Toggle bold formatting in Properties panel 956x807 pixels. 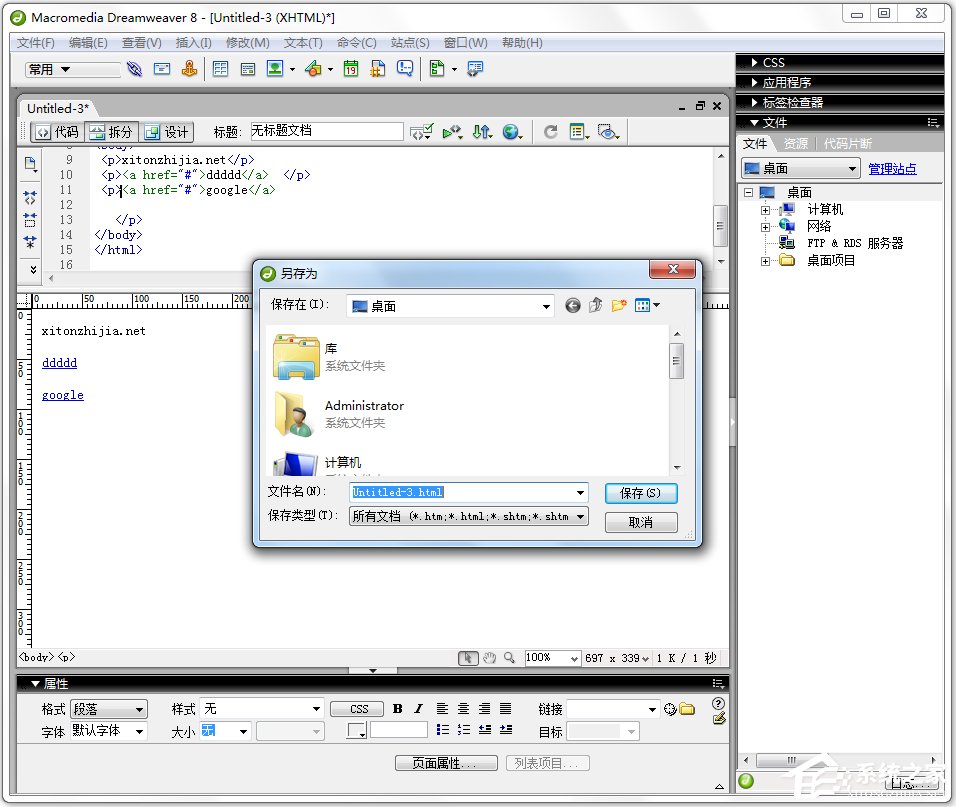396,708
